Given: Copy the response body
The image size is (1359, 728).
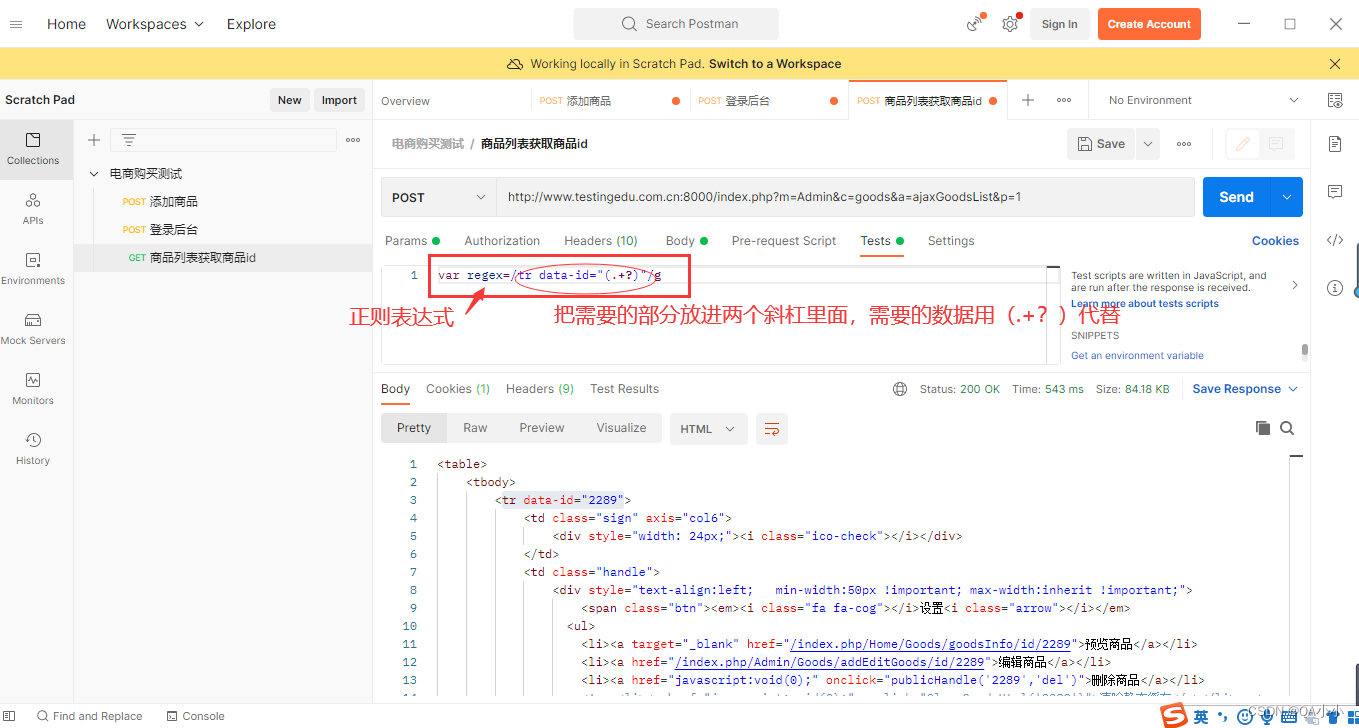Looking at the screenshot, I should pos(1263,428).
